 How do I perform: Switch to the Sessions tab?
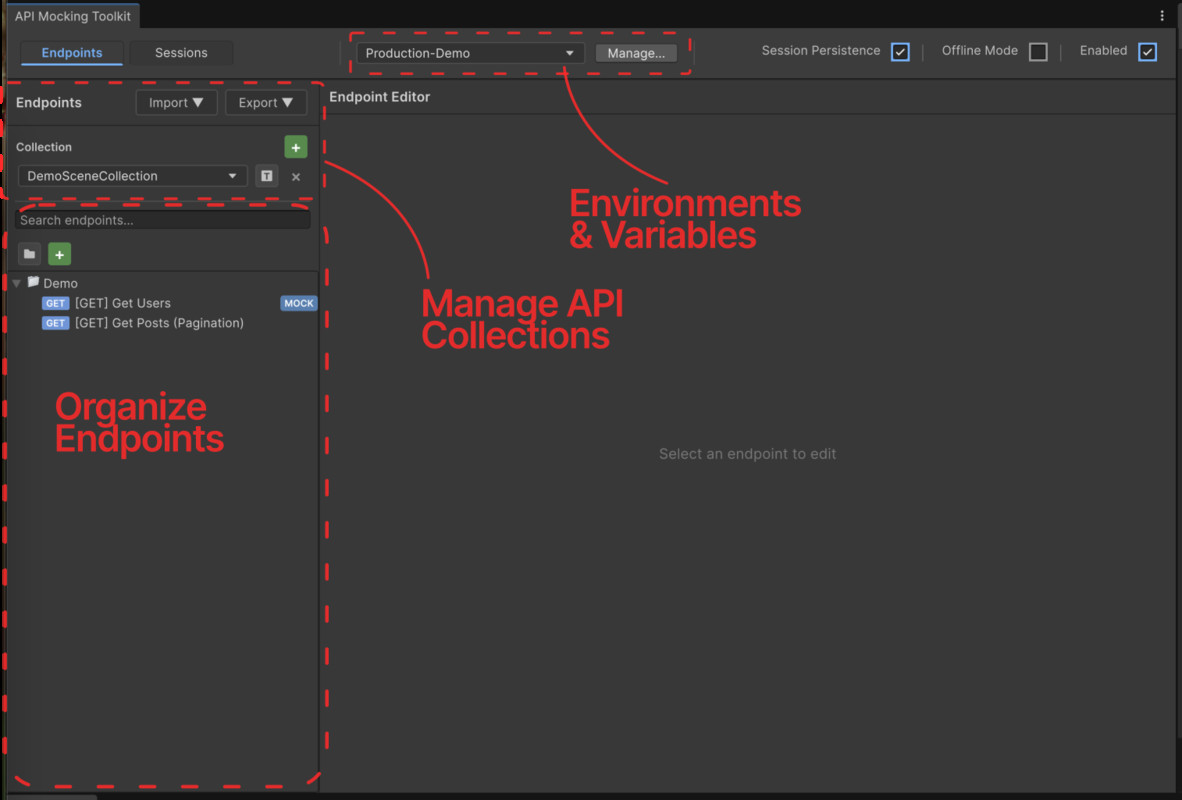coord(181,53)
